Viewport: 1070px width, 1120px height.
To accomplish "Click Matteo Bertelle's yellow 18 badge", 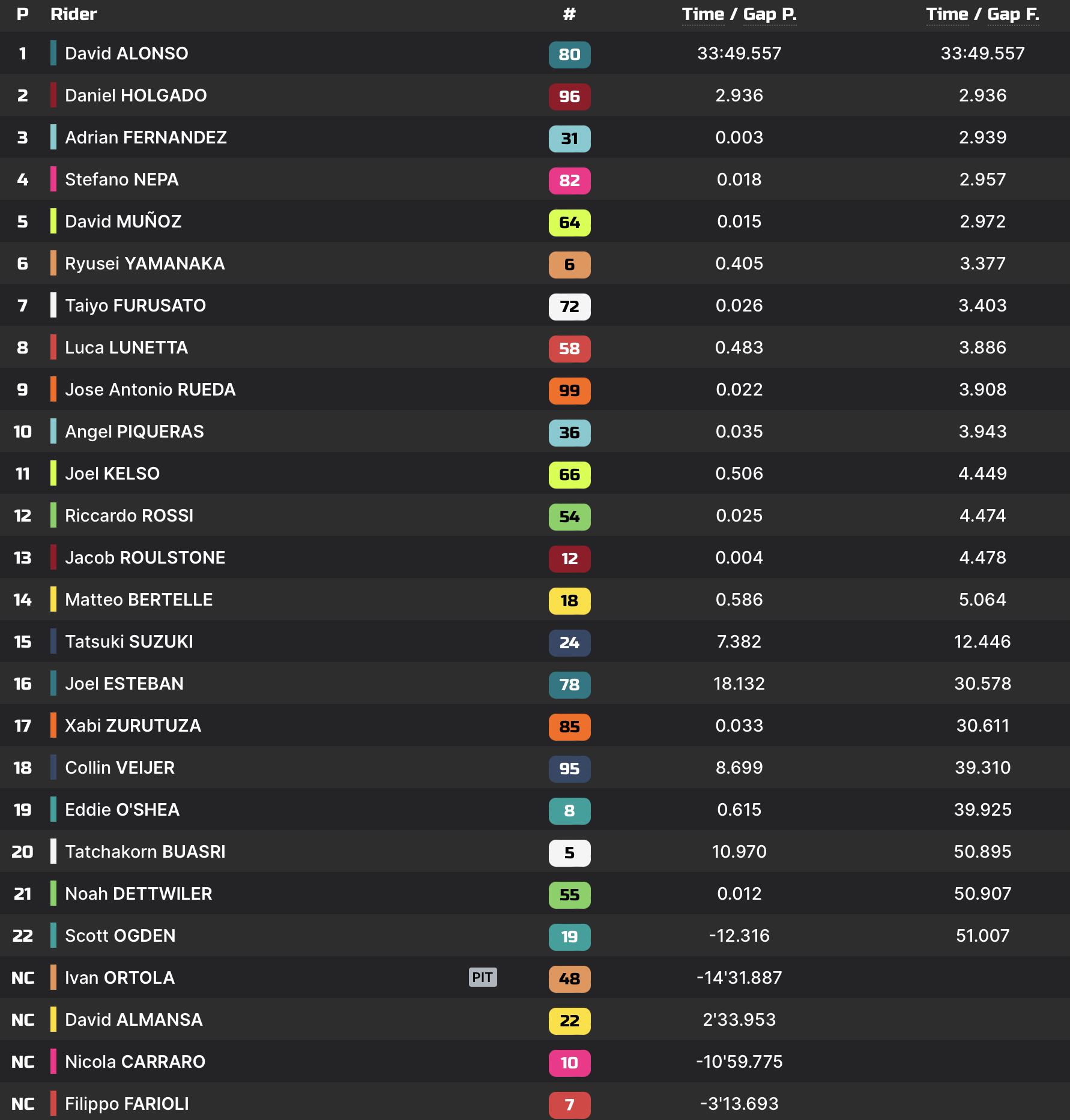I will click(x=569, y=601).
